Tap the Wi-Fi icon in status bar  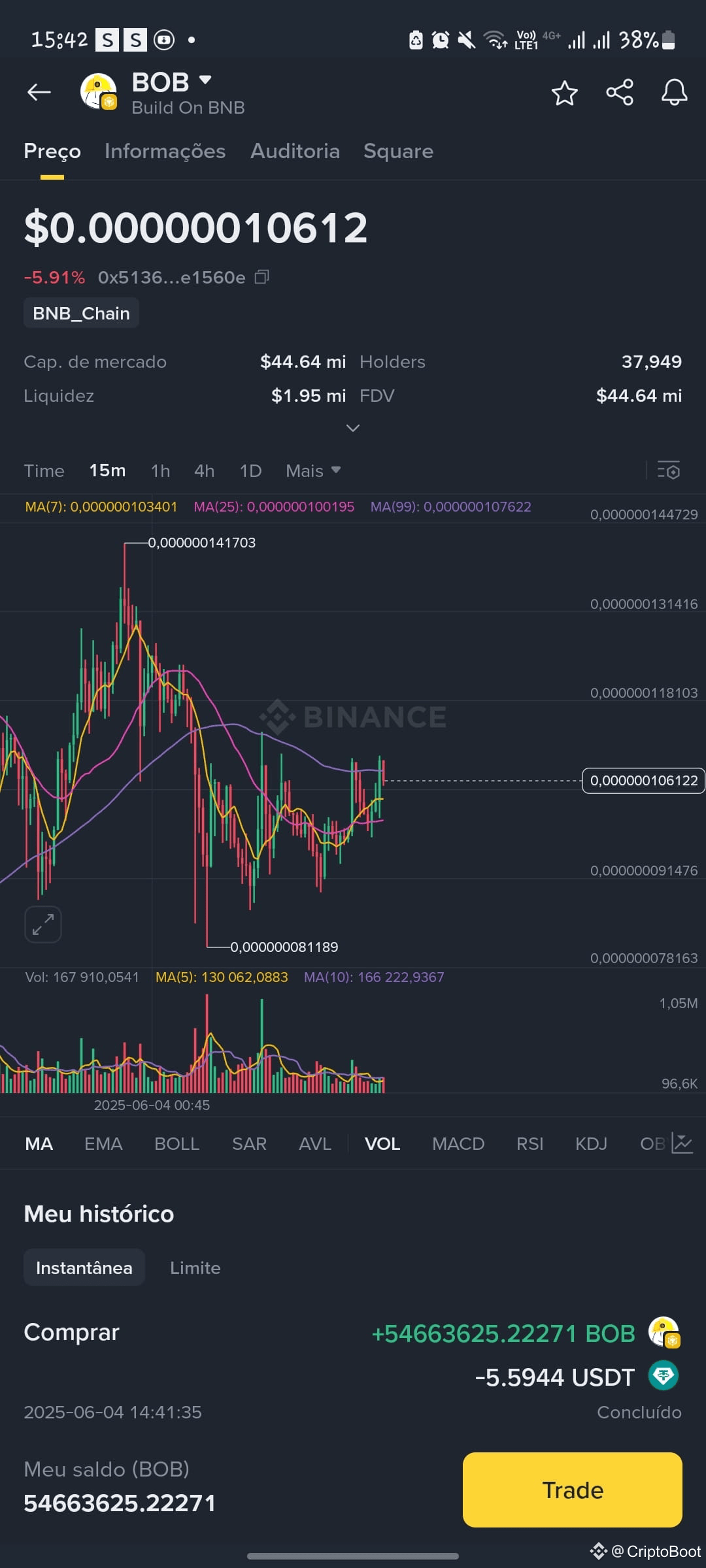[x=495, y=40]
